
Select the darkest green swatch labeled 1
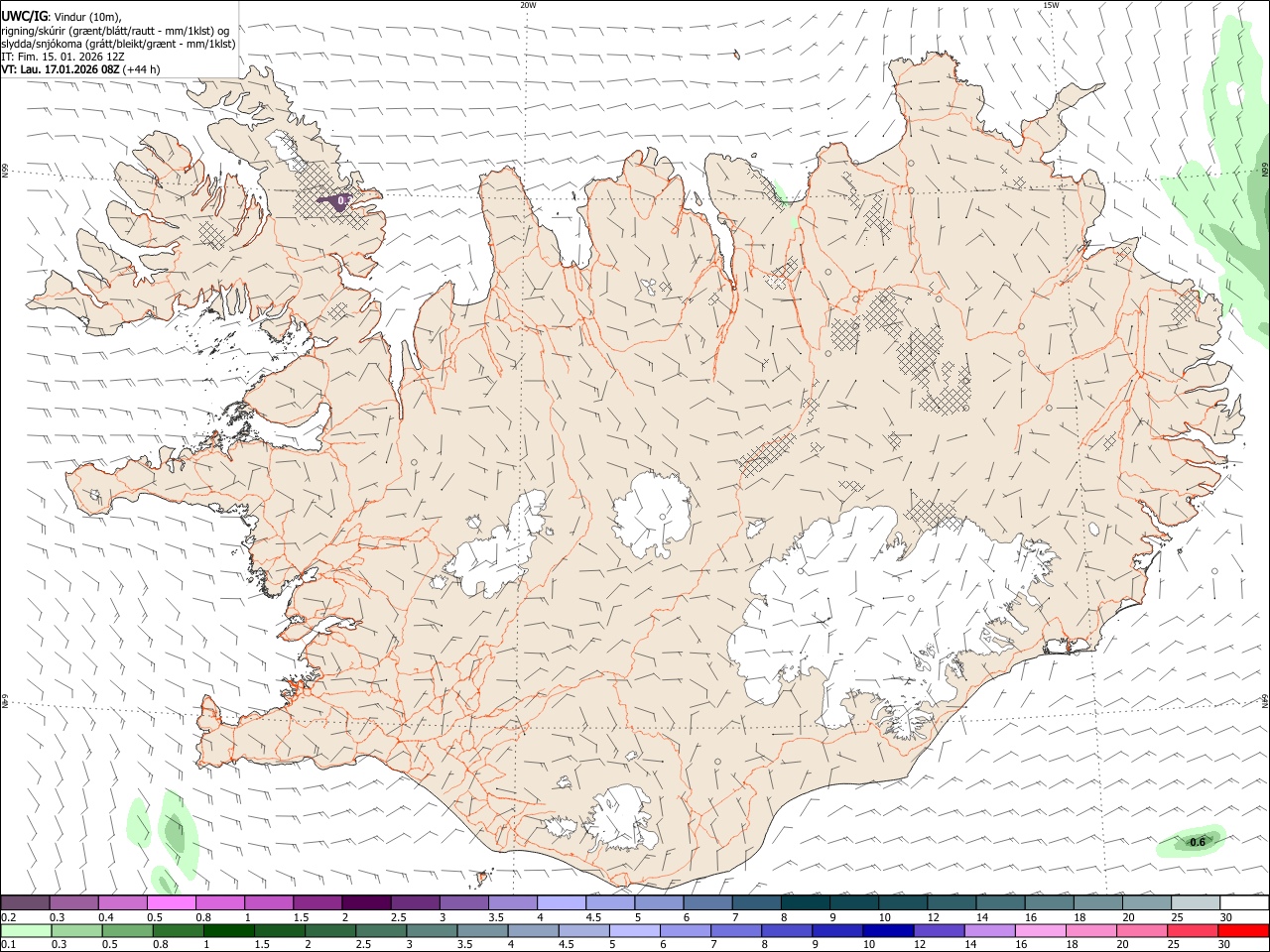pos(229,930)
